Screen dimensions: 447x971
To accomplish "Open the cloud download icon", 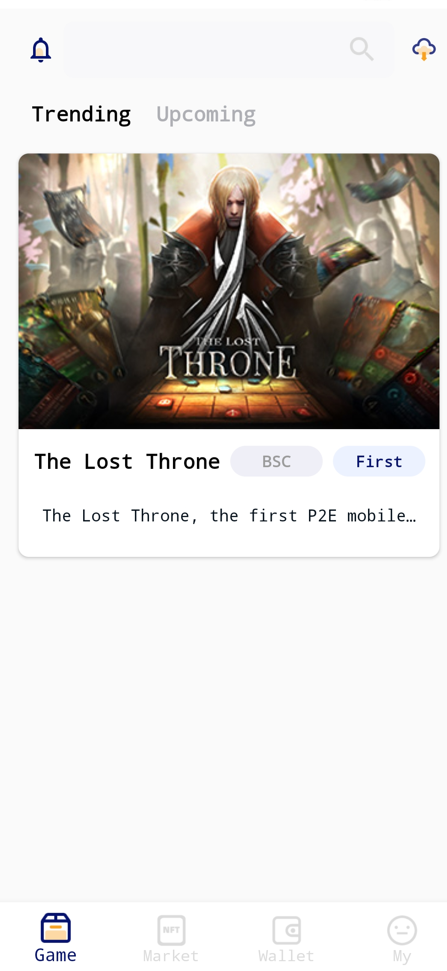I will click(424, 49).
